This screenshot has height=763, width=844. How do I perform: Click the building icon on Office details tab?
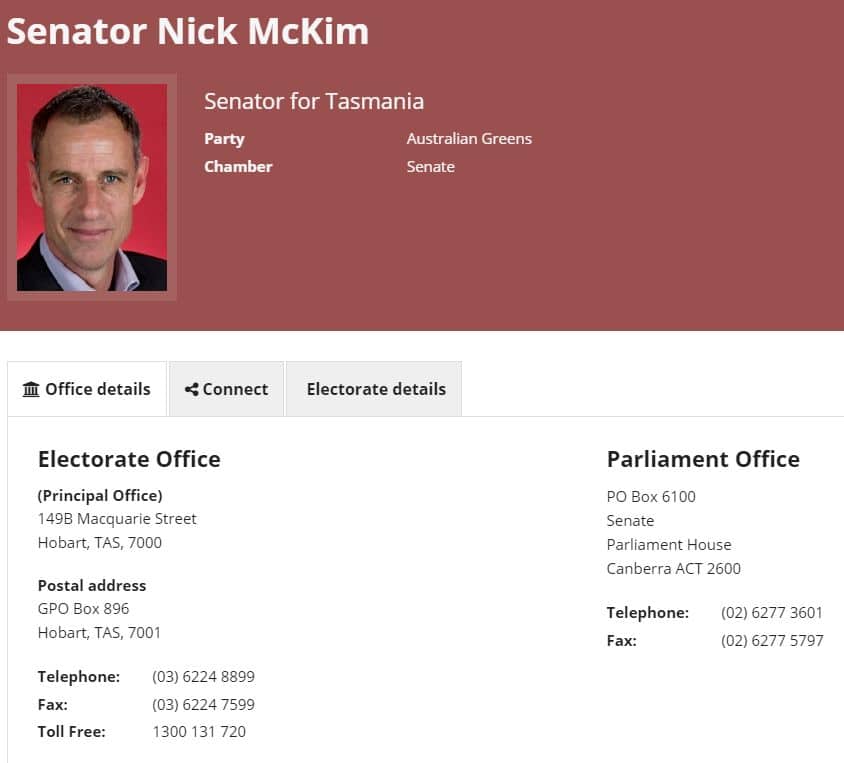pyautogui.click(x=31, y=389)
